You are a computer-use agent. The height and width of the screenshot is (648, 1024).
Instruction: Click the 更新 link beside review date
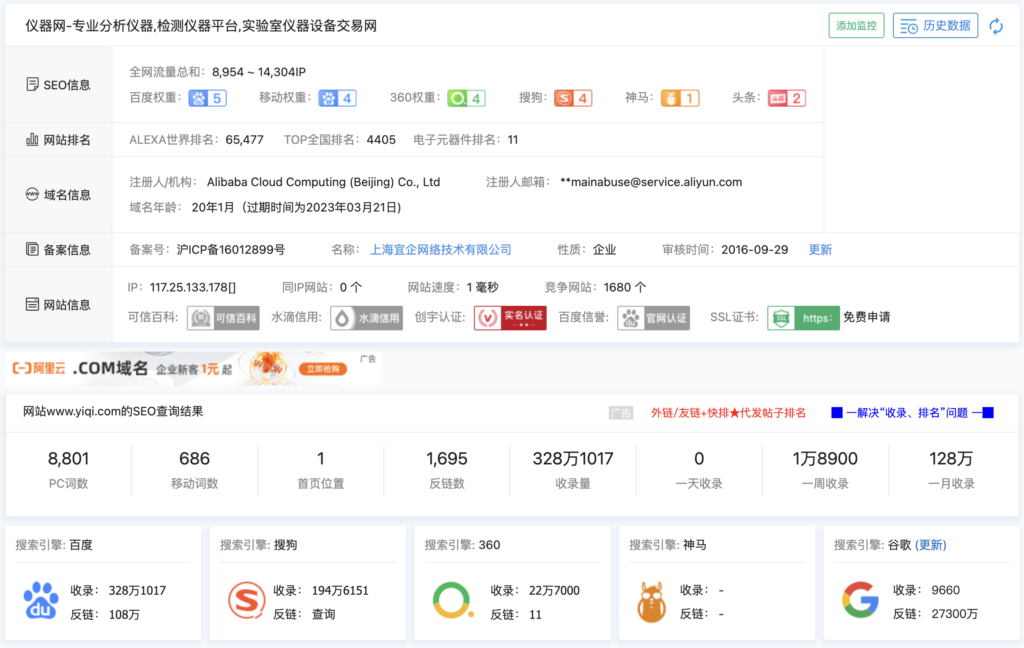click(x=820, y=250)
